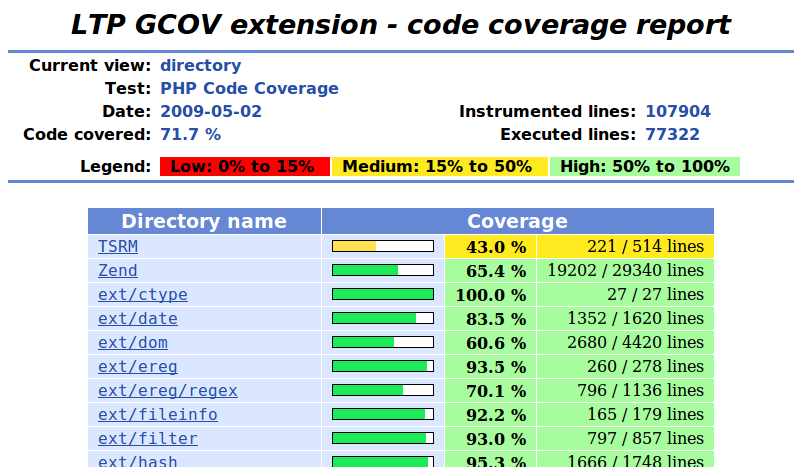Open the Zend directory link
802x467 pixels.
click(x=118, y=270)
